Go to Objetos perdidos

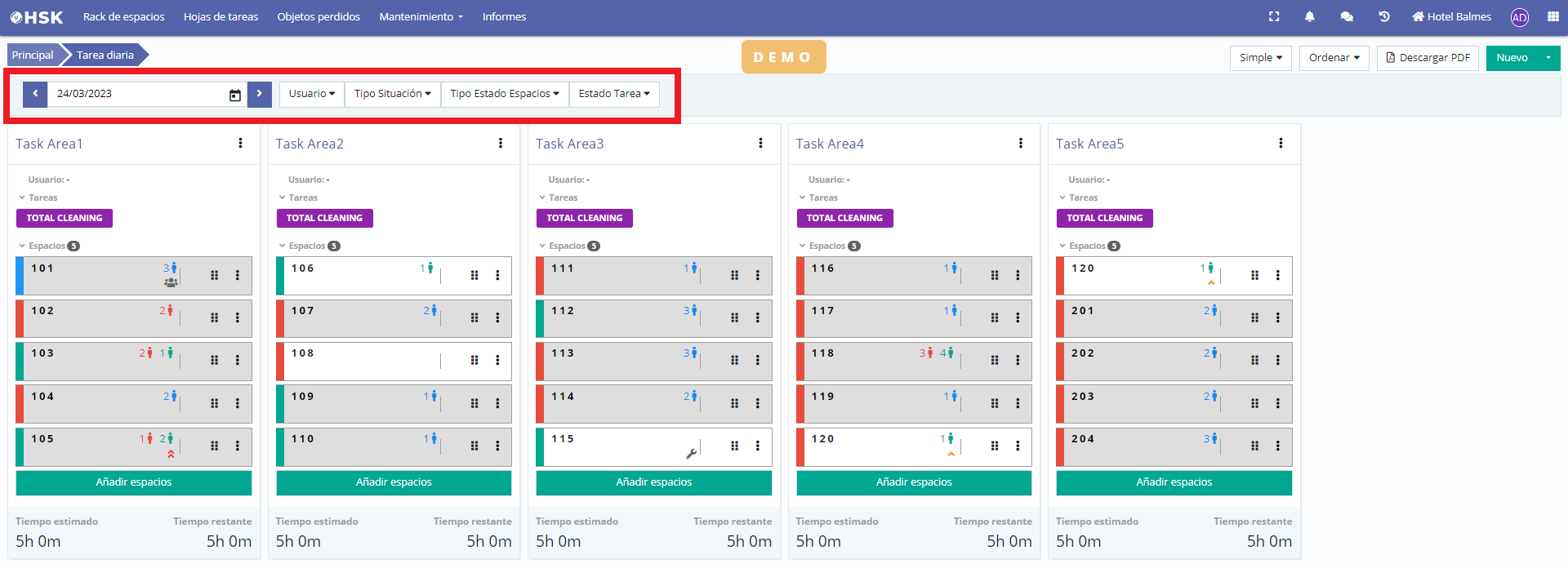(318, 16)
